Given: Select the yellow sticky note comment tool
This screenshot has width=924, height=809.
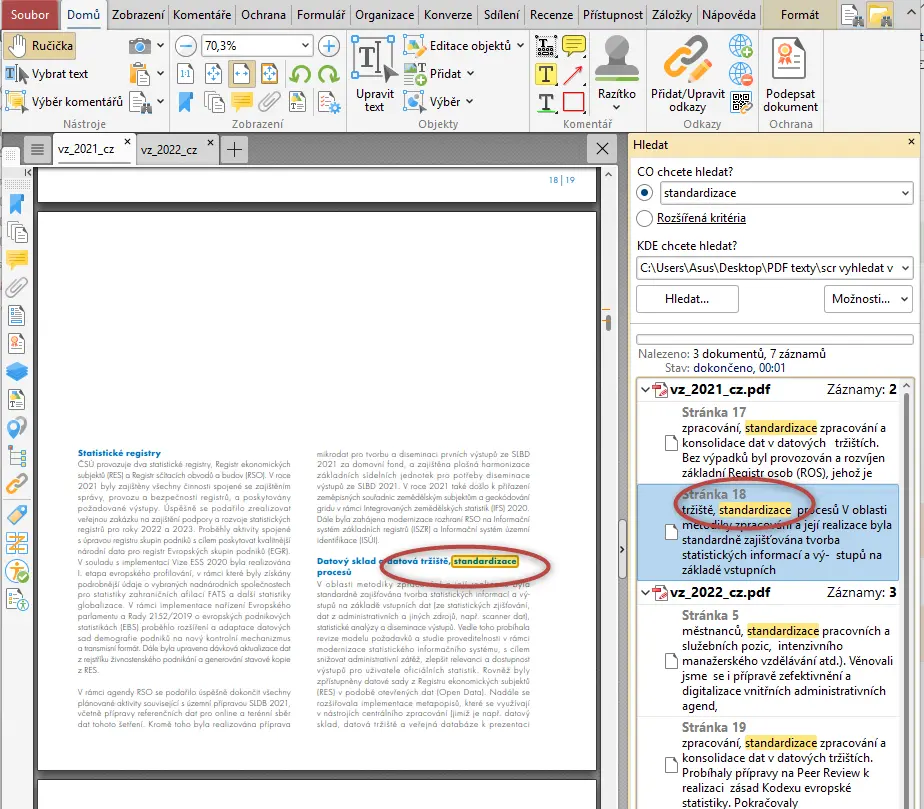Looking at the screenshot, I should 574,45.
